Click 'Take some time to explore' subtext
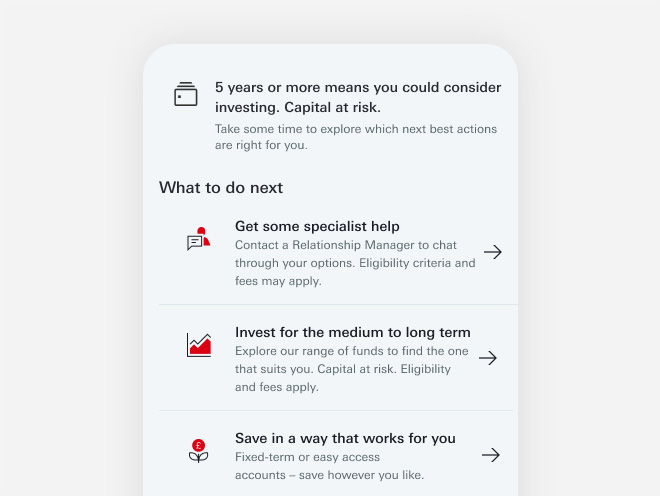Screen dimensions: 660x496 point(356,137)
